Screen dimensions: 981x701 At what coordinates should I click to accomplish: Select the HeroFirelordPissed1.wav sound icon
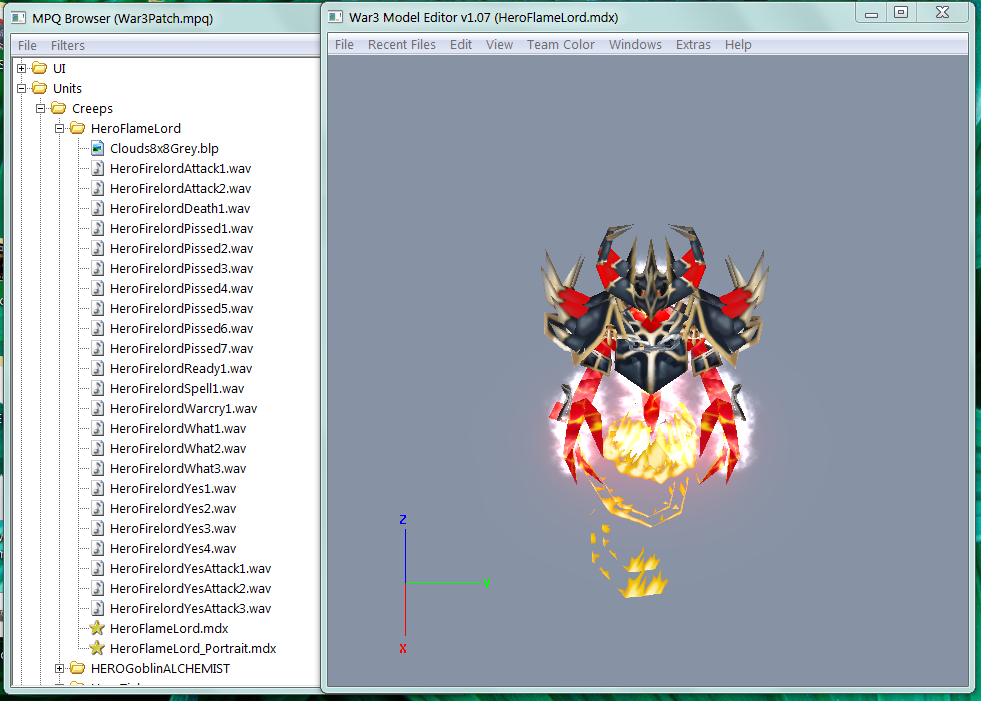pos(98,228)
